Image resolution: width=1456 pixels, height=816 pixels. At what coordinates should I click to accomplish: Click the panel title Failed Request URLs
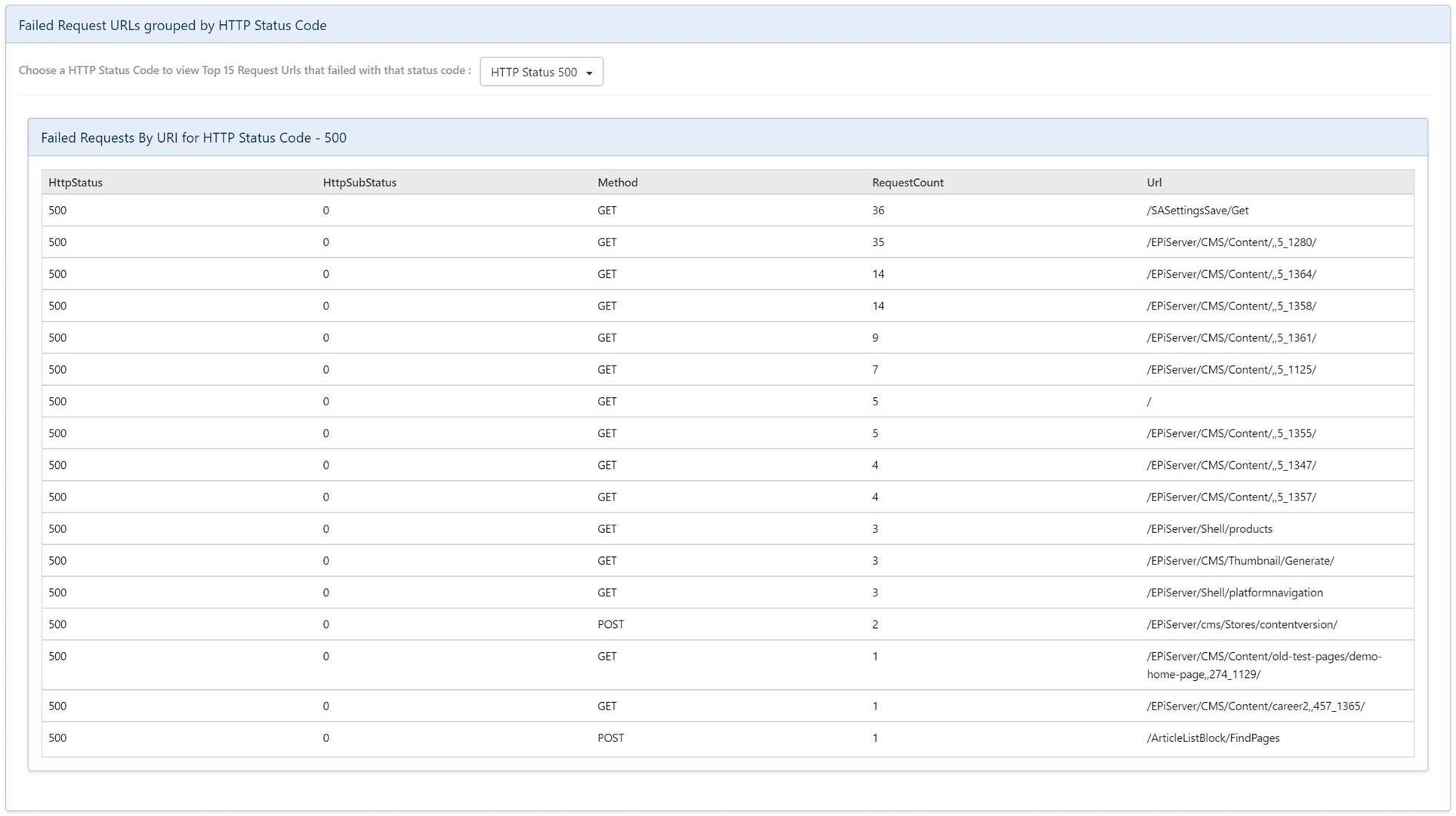pos(172,26)
